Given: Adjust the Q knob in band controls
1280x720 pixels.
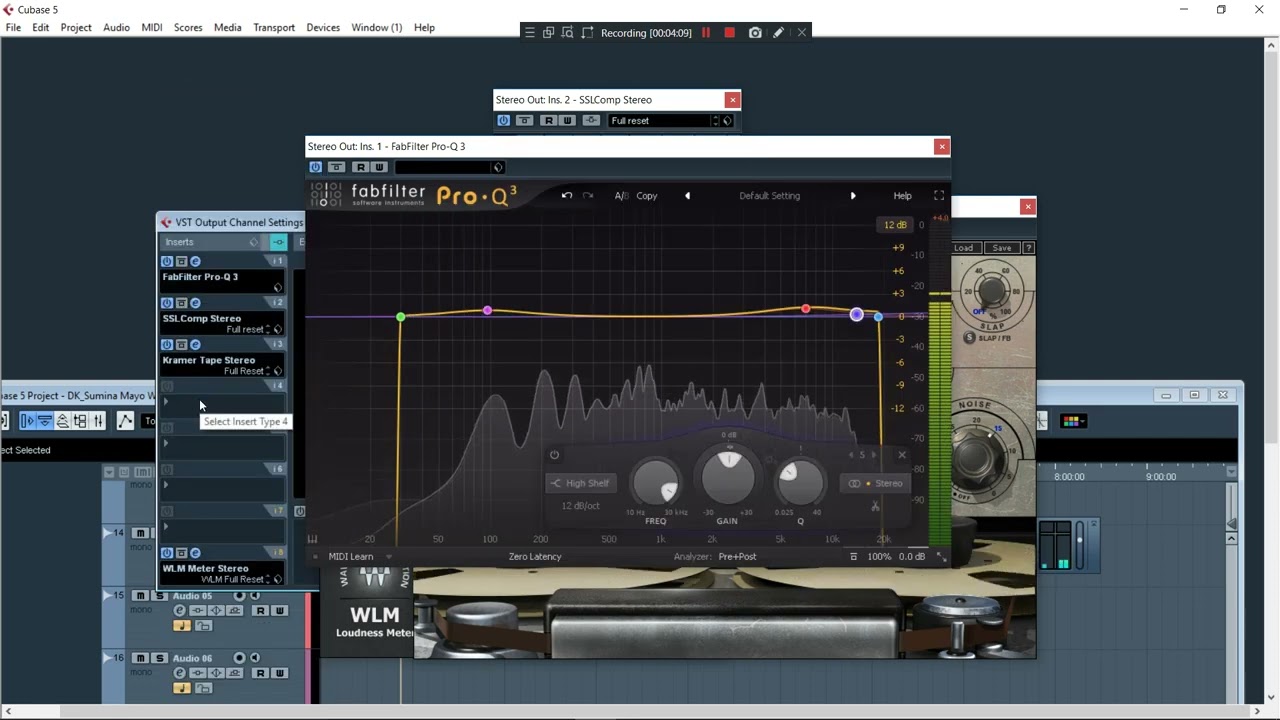Looking at the screenshot, I should click(799, 481).
